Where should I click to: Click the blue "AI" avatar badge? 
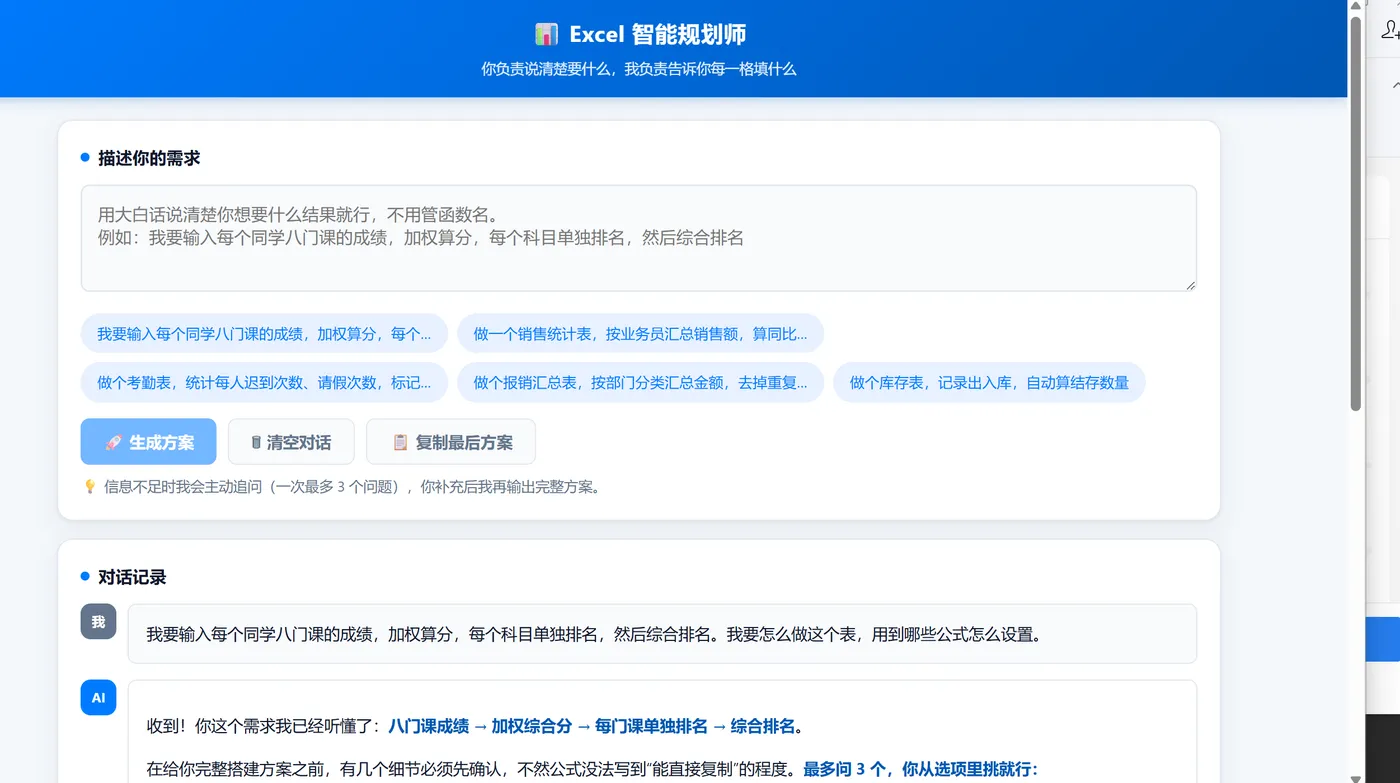[98, 697]
